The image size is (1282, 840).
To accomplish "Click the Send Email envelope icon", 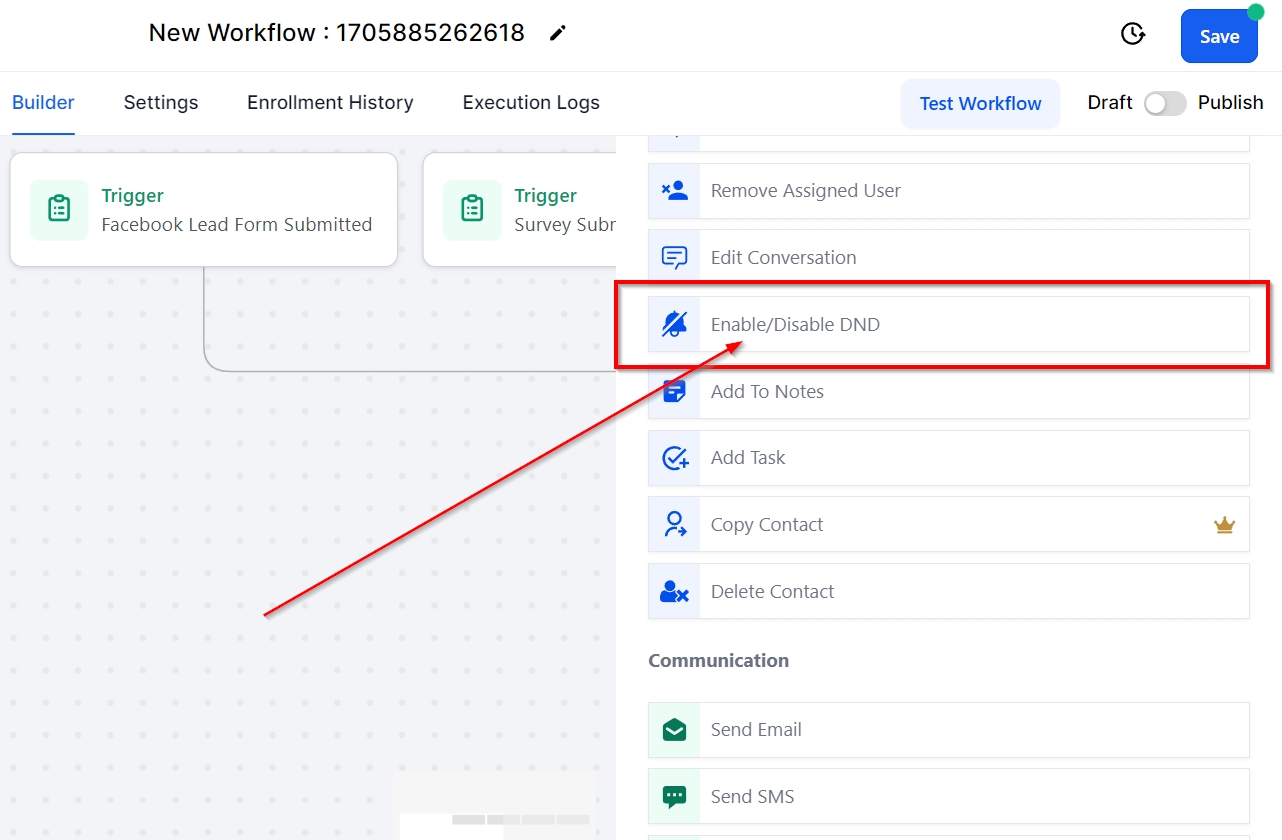I will 675,730.
